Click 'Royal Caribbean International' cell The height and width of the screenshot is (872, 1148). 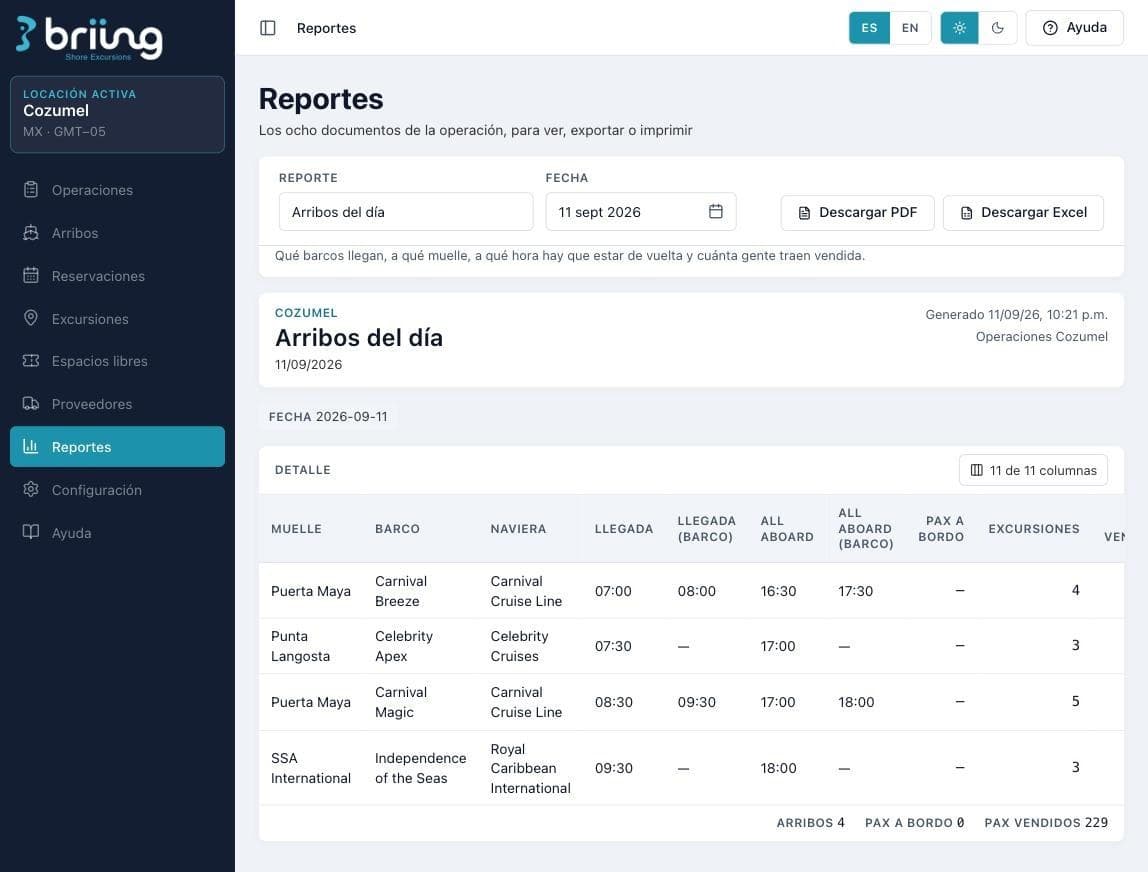pyautogui.click(x=530, y=768)
